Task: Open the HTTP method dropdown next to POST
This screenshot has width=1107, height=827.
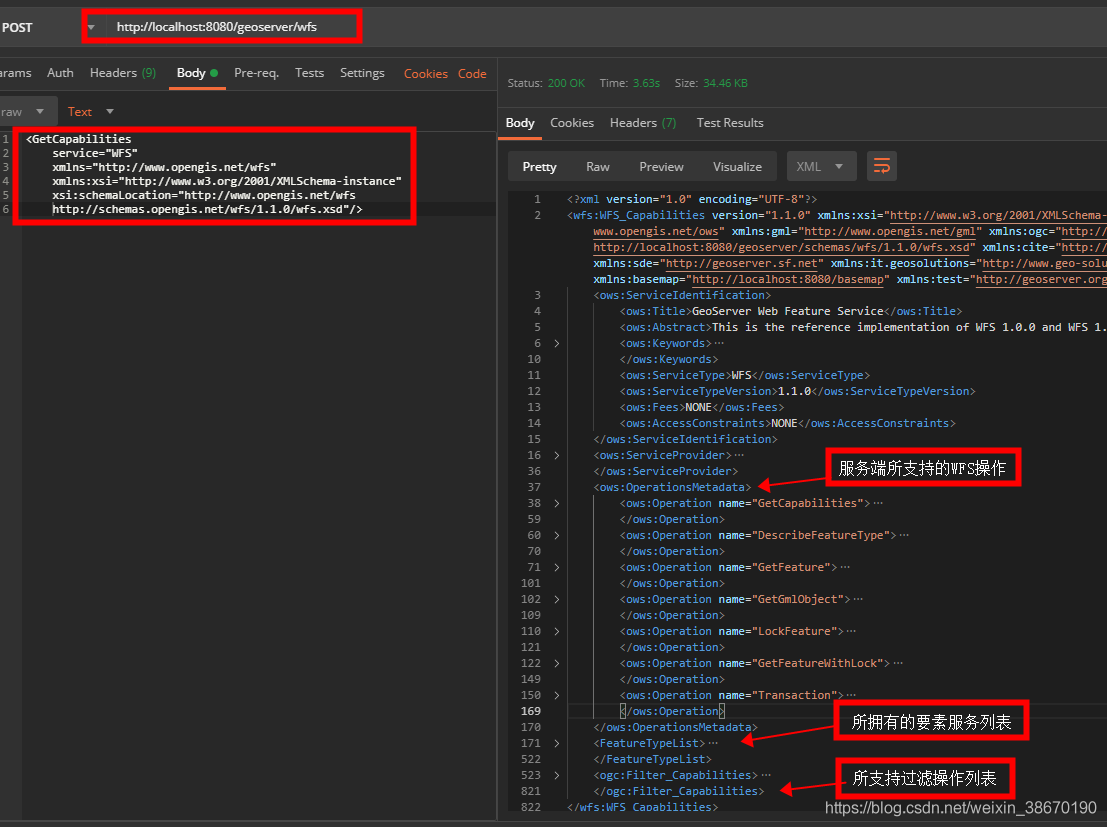Action: (x=91, y=27)
